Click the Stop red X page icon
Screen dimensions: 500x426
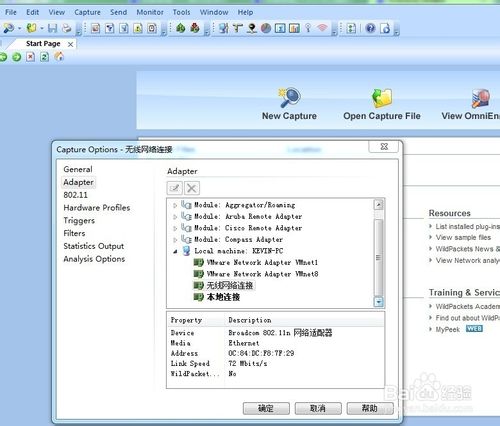click(30, 57)
